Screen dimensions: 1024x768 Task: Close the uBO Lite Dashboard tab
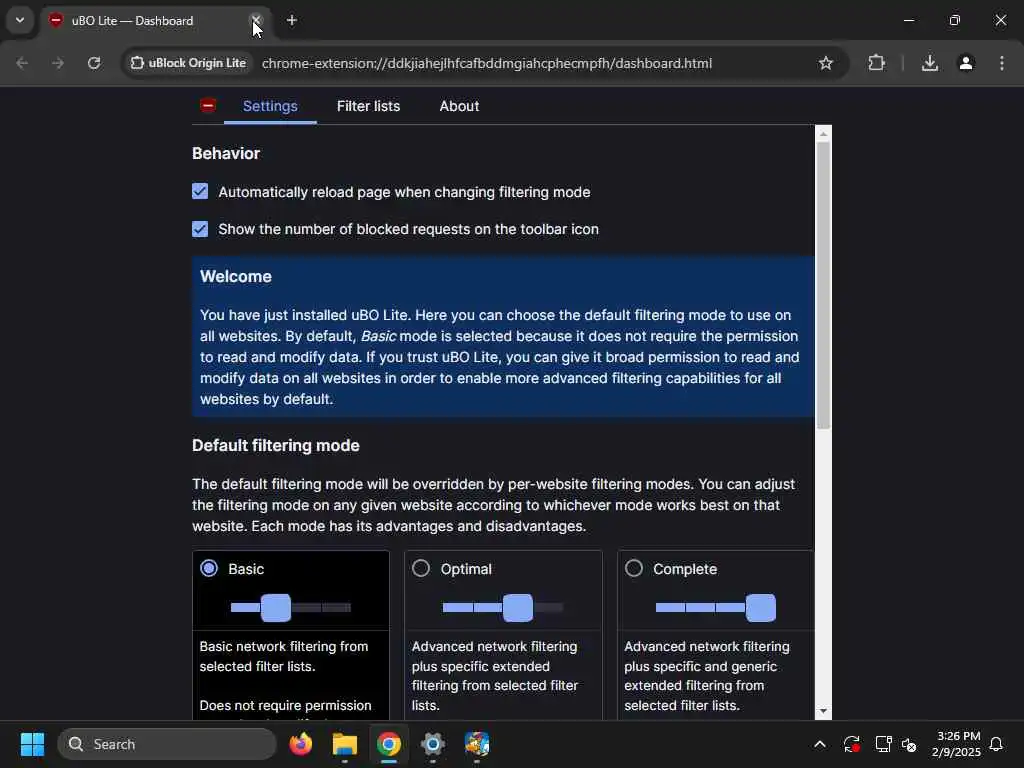pyautogui.click(x=256, y=20)
